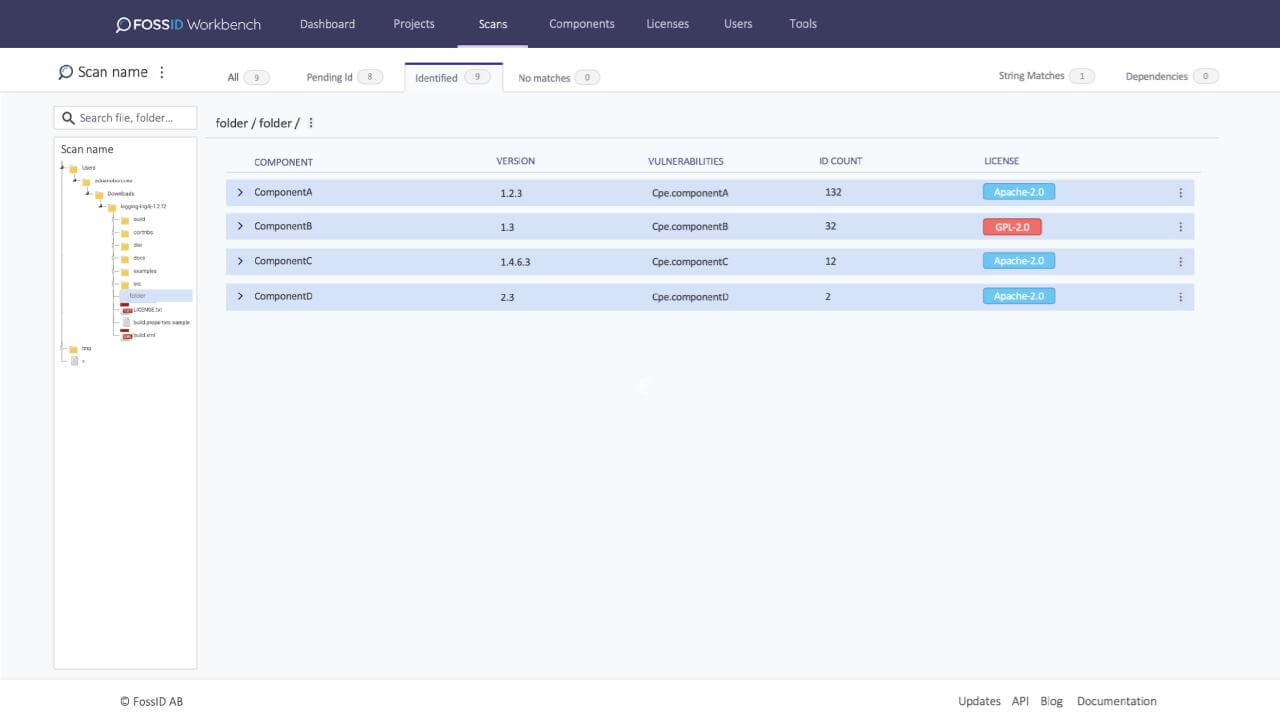
Task: Collapse the Downloads folder in the tree
Action: coord(87,193)
